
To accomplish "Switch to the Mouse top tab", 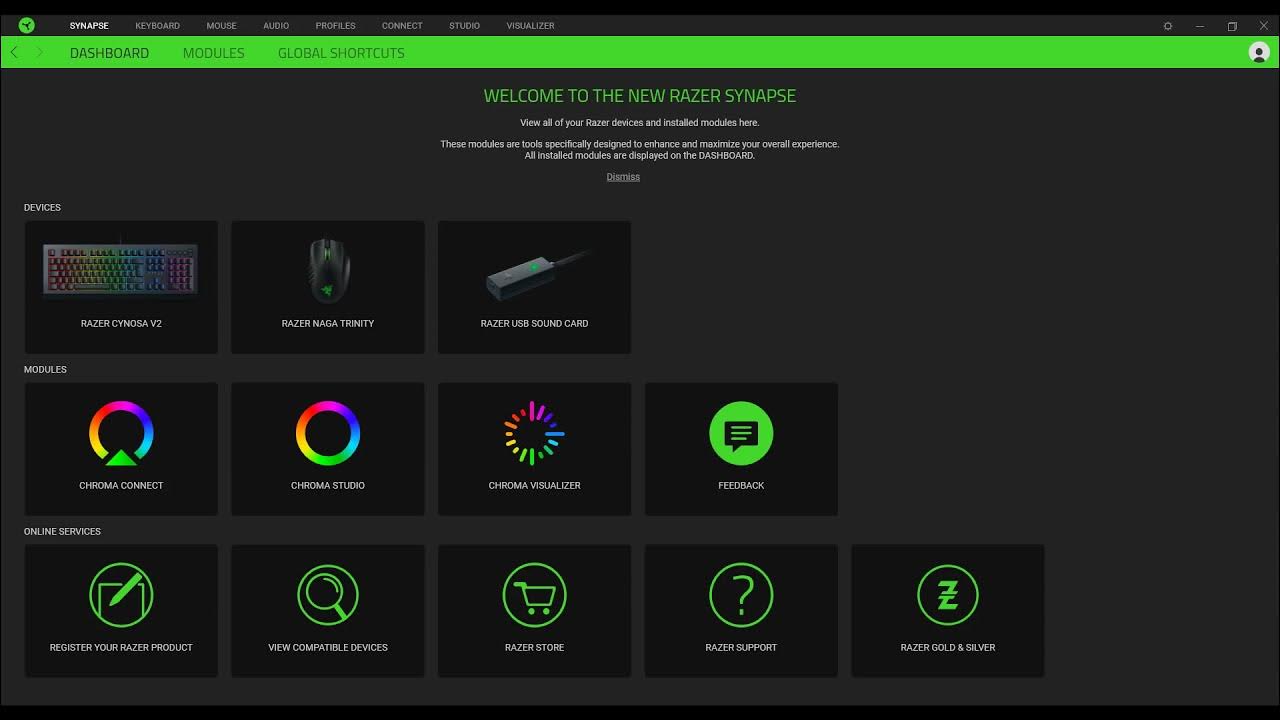I will (x=222, y=26).
